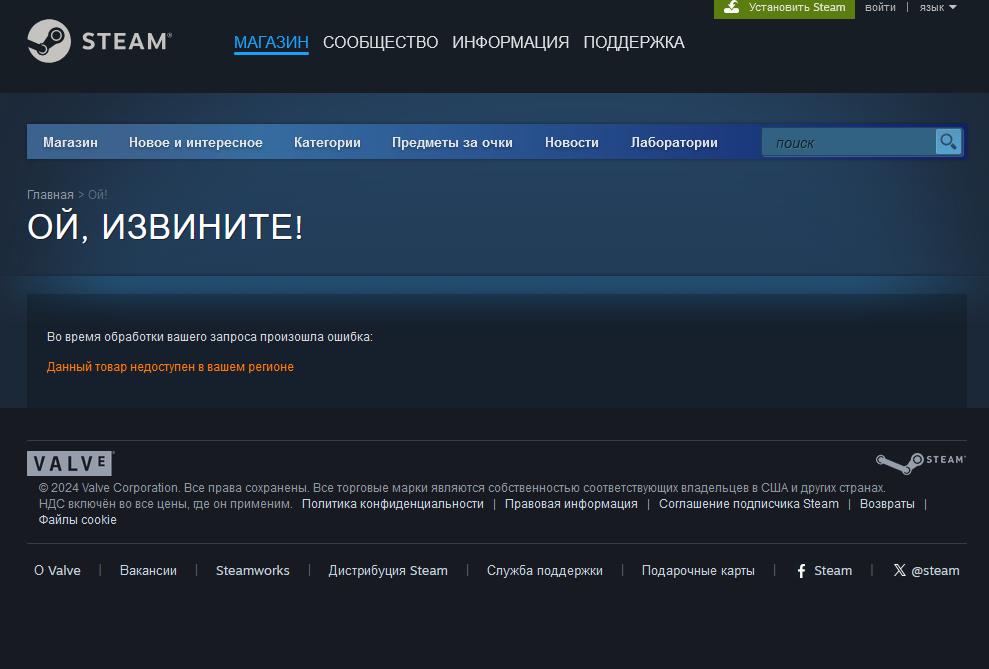Image resolution: width=989 pixels, height=669 pixels.
Task: Open the СООБЩЕСТВО top menu item
Action: pyautogui.click(x=380, y=42)
